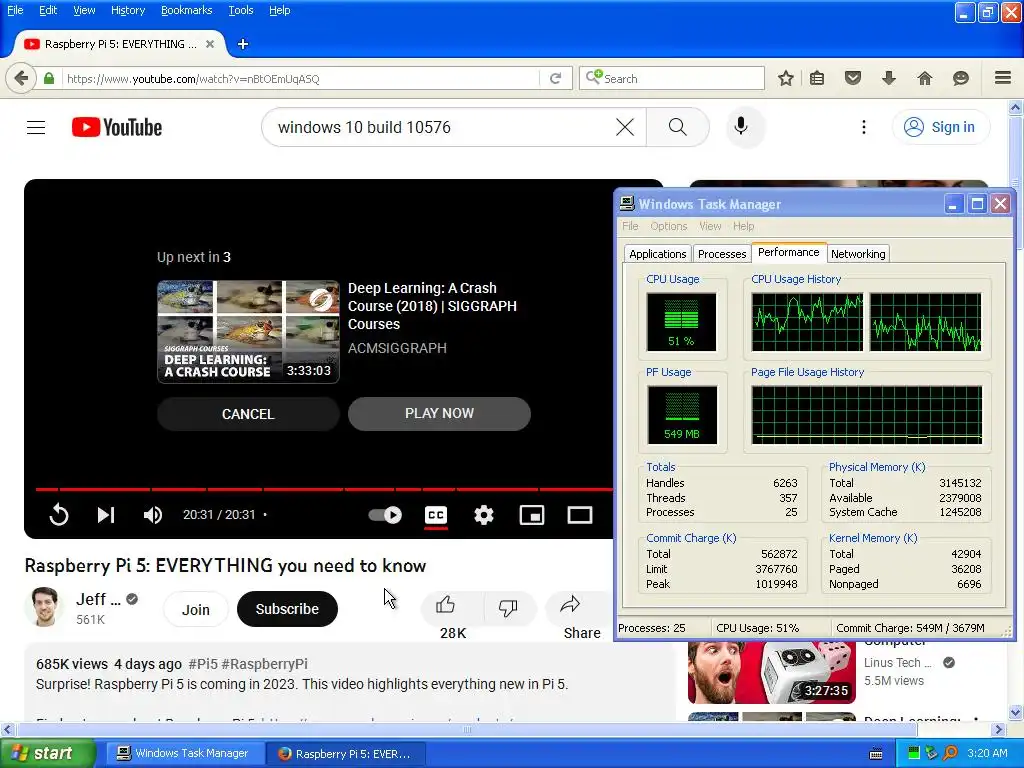1024x768 pixels.
Task: Open the Bookmarks menu in Firefox
Action: pyautogui.click(x=187, y=10)
